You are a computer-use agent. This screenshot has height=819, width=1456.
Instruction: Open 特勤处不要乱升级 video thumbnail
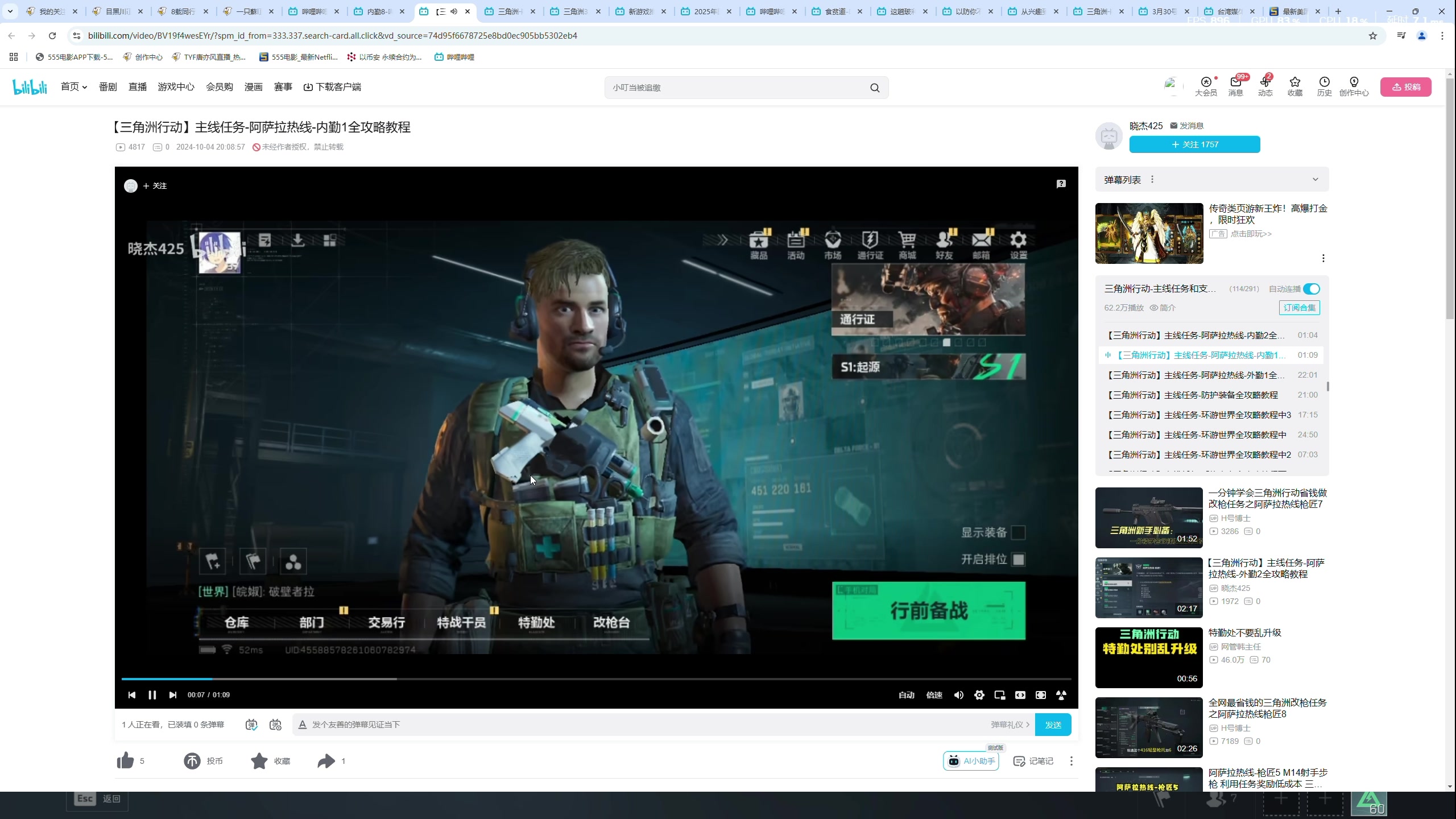point(1149,657)
